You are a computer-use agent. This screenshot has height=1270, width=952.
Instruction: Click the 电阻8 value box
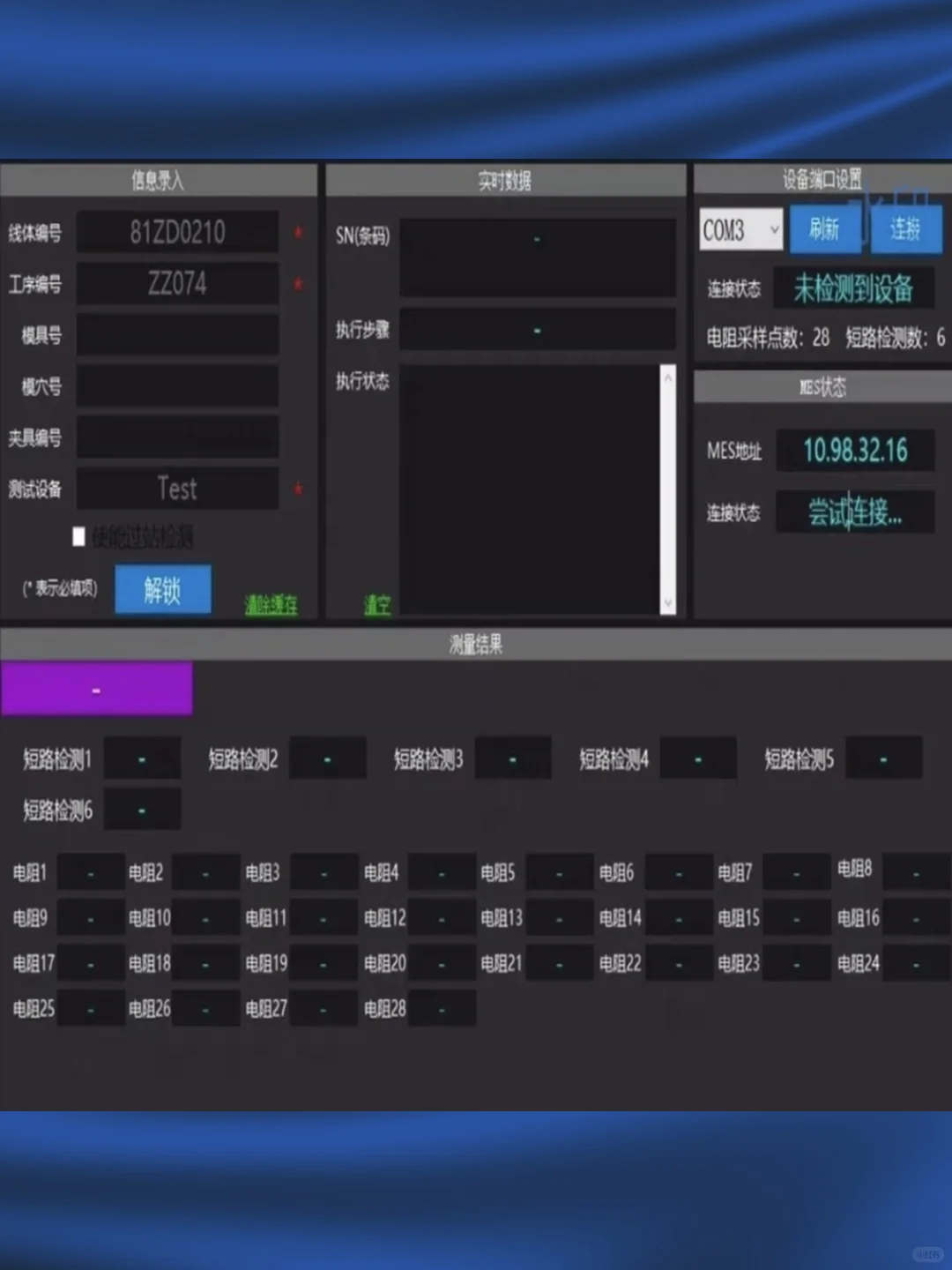tap(917, 872)
